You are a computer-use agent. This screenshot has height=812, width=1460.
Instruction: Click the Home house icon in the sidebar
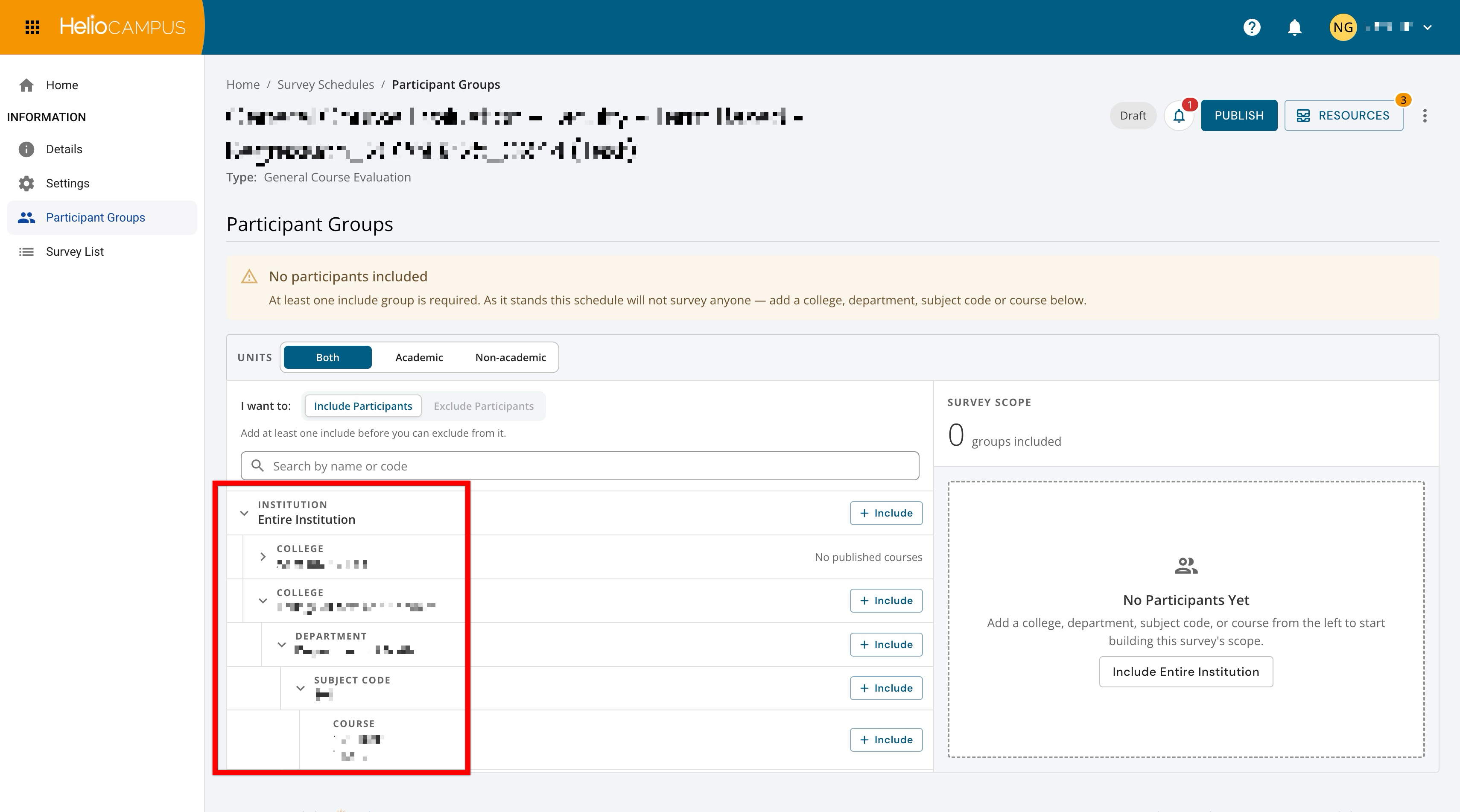[26, 85]
